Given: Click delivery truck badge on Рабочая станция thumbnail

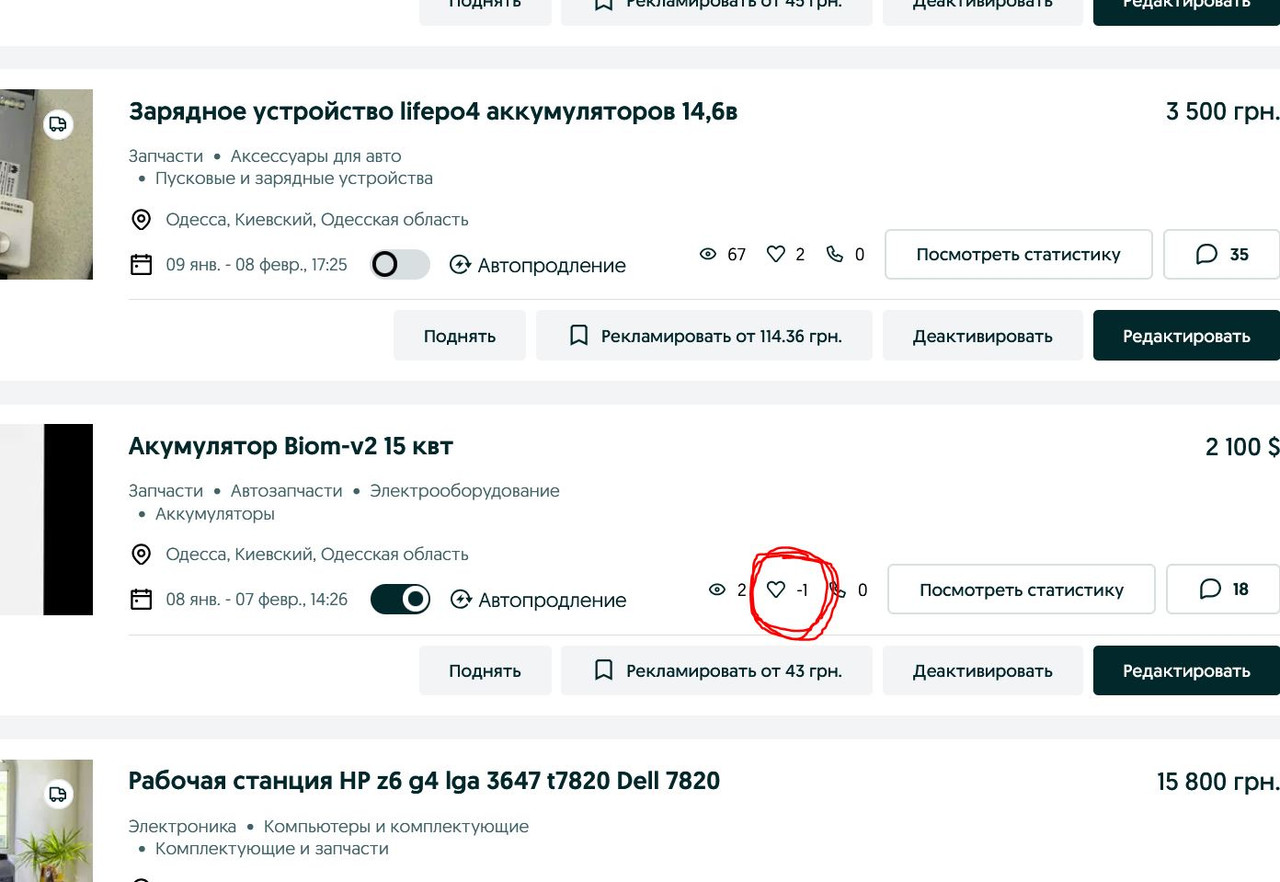Looking at the screenshot, I should (x=58, y=794).
